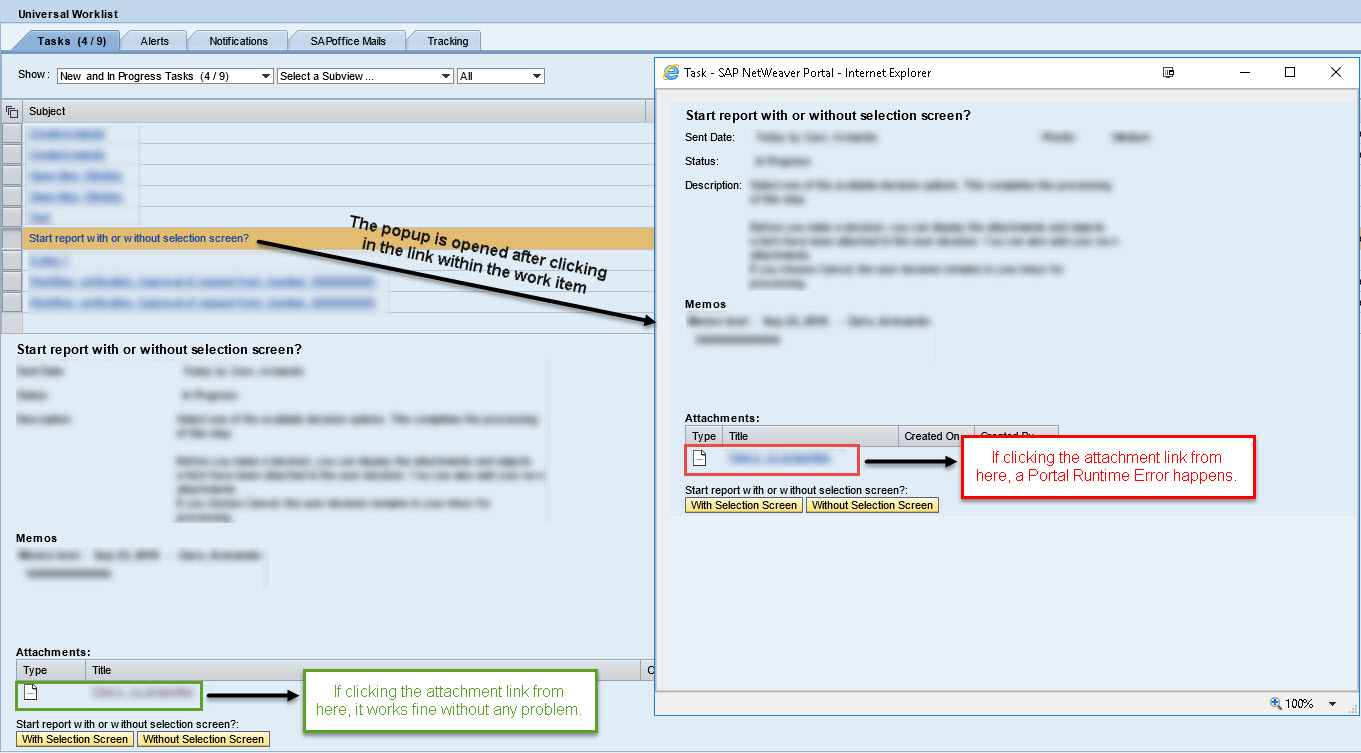Click the 'Attachments:' heading in the worklist preview

tap(53, 652)
